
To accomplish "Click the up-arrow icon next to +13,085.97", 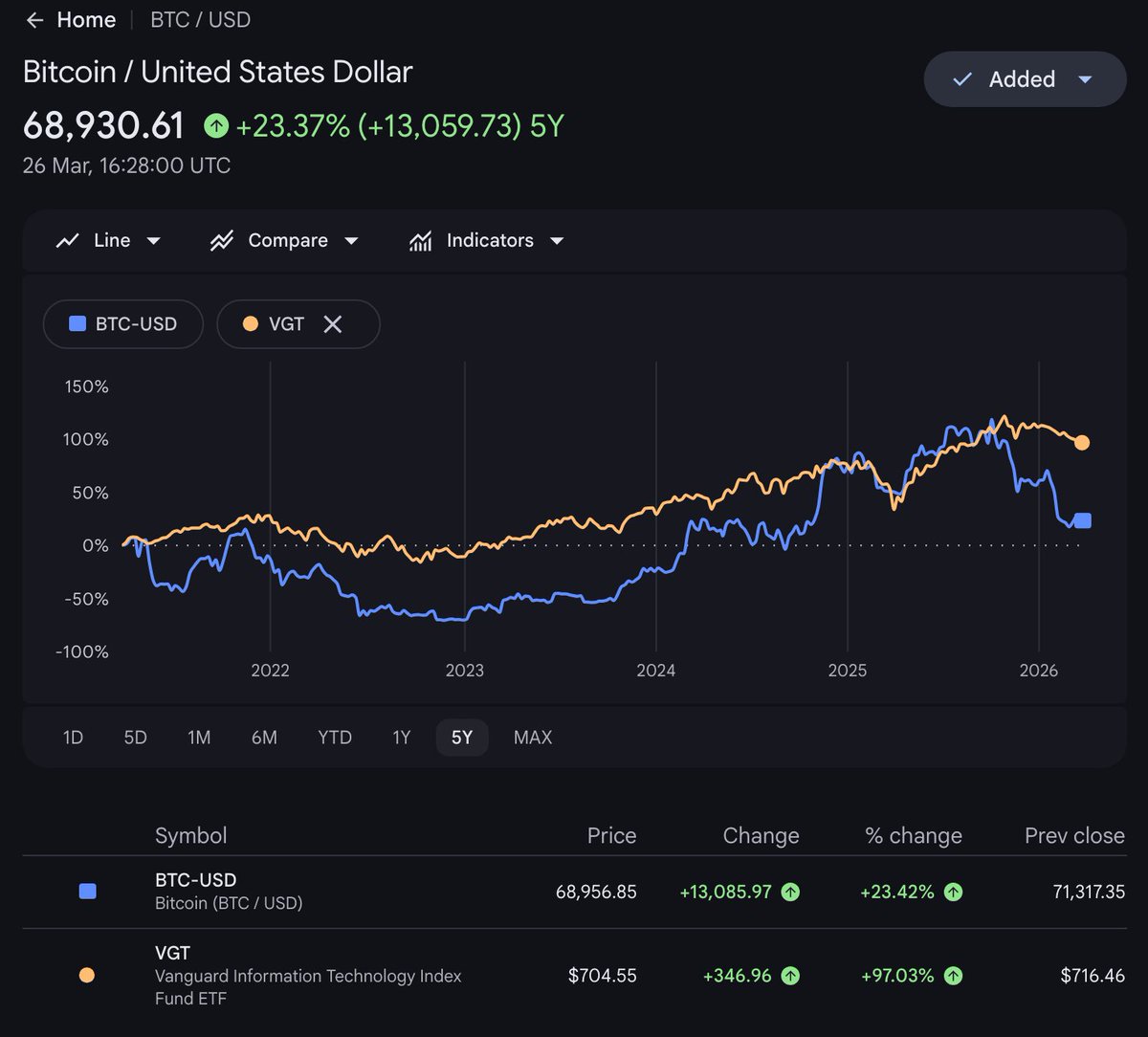I will tap(790, 892).
